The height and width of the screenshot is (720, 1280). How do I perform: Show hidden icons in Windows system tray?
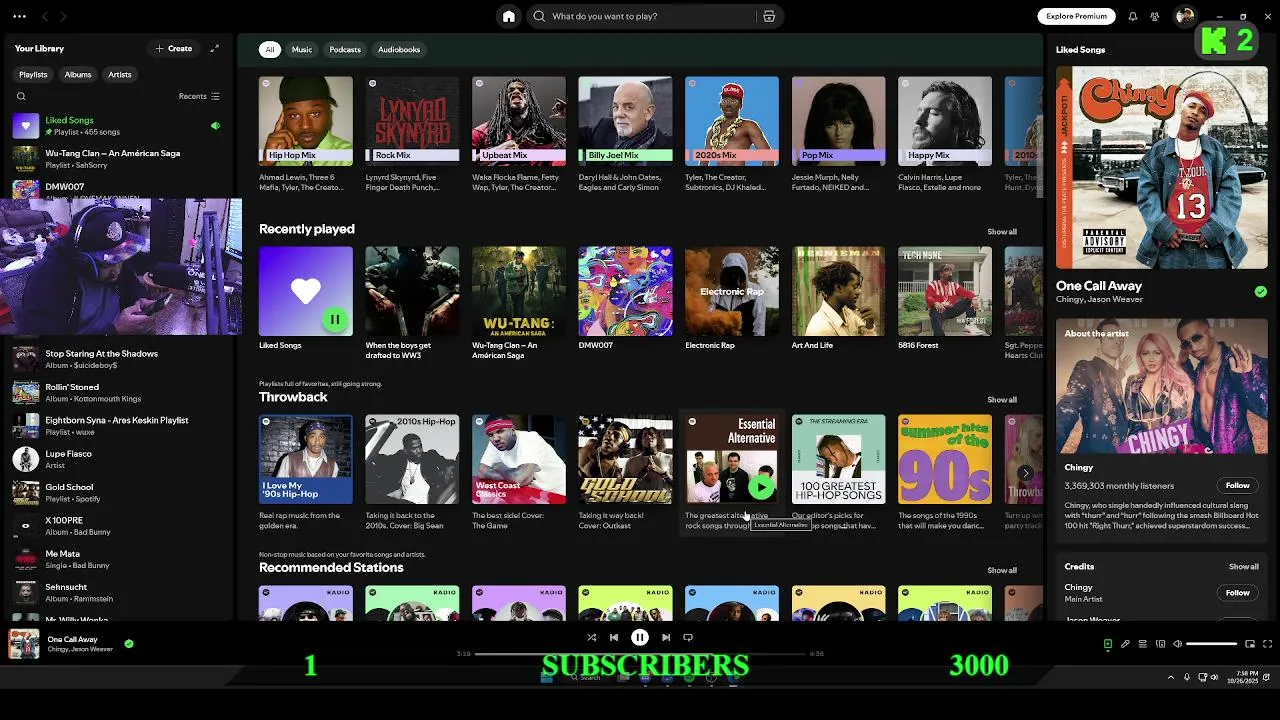1171,677
